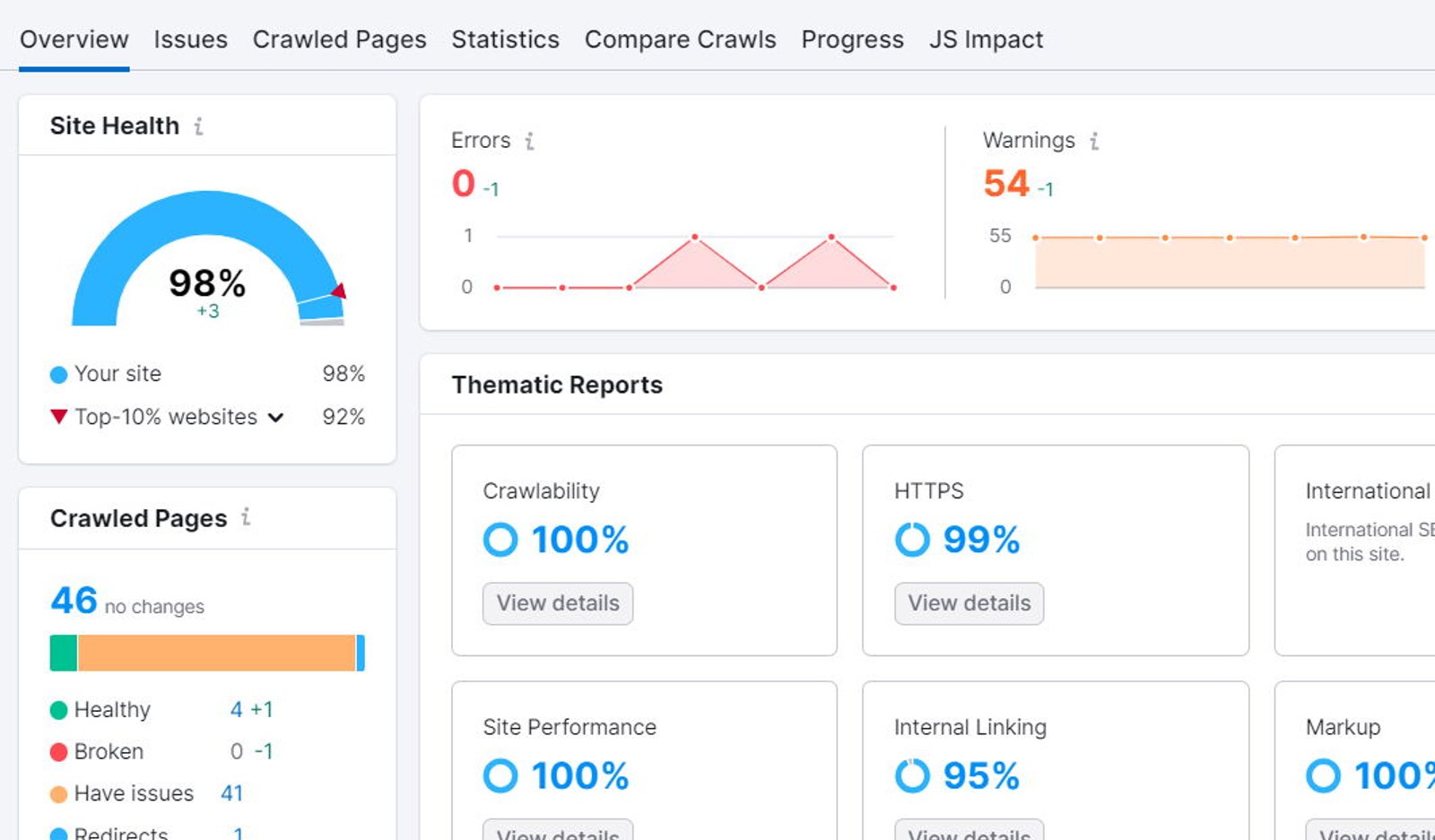Click the HTTPS 99% score
Image resolution: width=1435 pixels, height=840 pixels.
click(981, 540)
